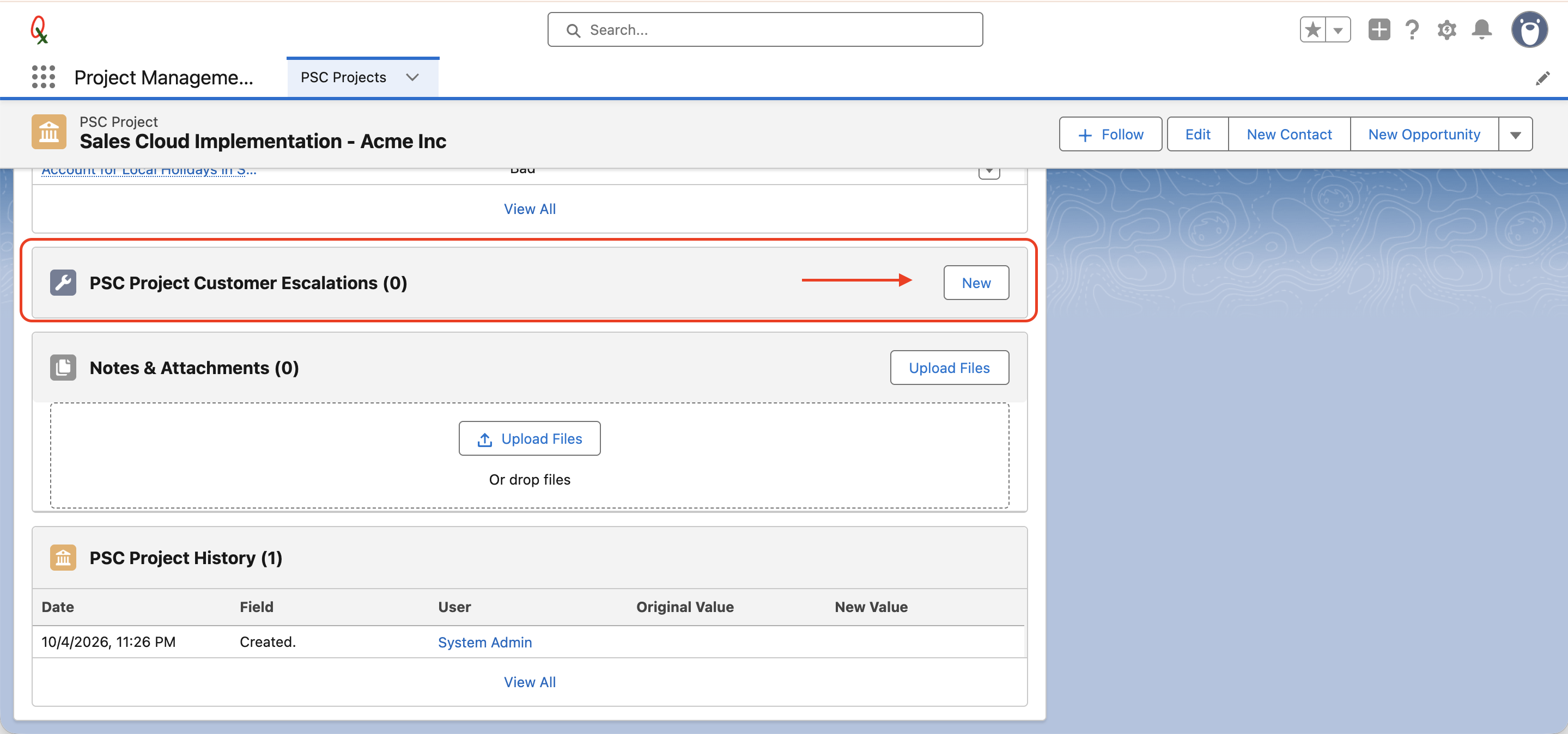Click View All above the Escalations section
Viewport: 1568px width, 734px height.
tap(530, 209)
